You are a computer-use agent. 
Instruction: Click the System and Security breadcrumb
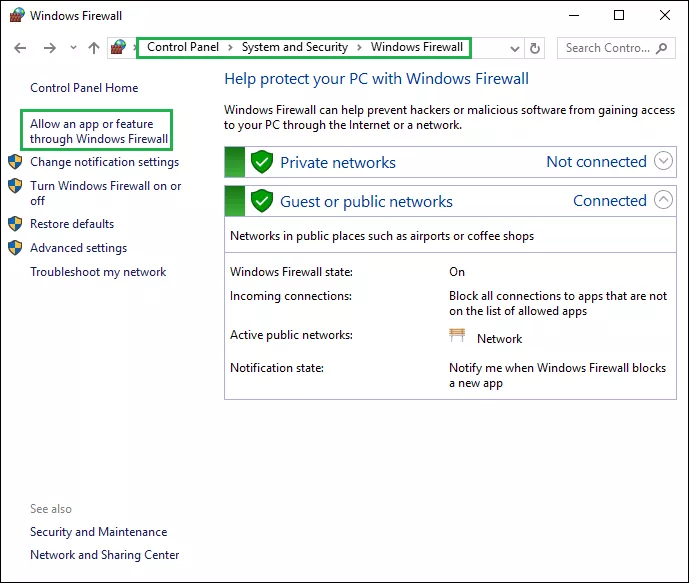(295, 47)
